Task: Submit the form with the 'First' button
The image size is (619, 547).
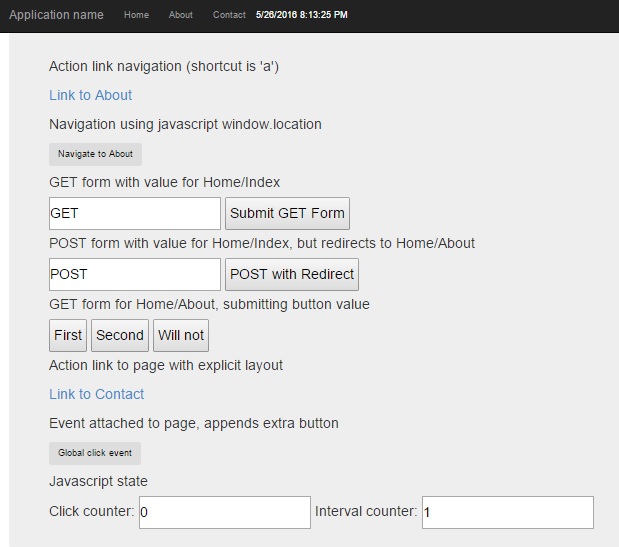Action: [68, 335]
